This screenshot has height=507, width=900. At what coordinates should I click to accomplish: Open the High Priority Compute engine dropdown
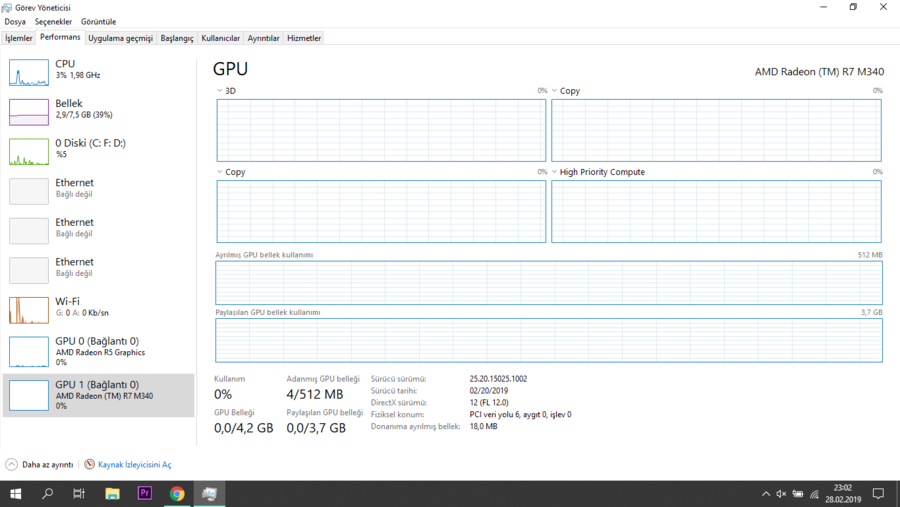click(554, 172)
